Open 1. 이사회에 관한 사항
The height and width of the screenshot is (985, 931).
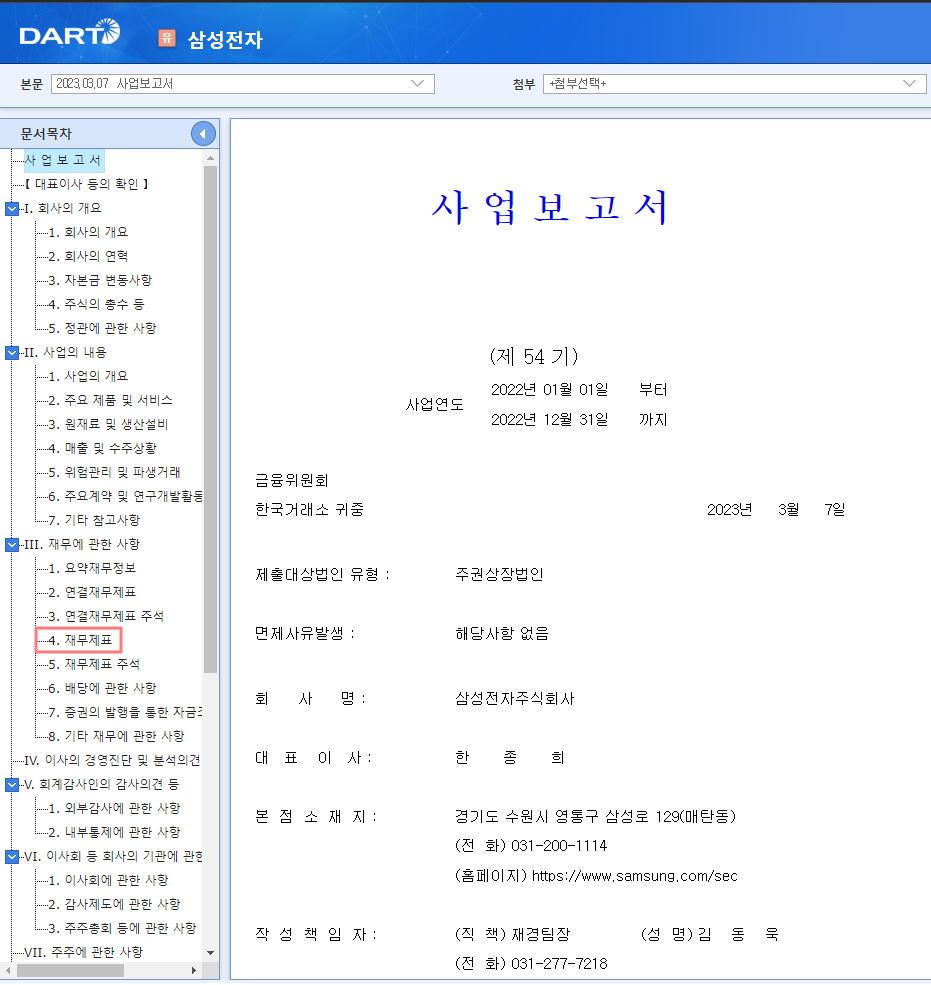pyautogui.click(x=109, y=880)
